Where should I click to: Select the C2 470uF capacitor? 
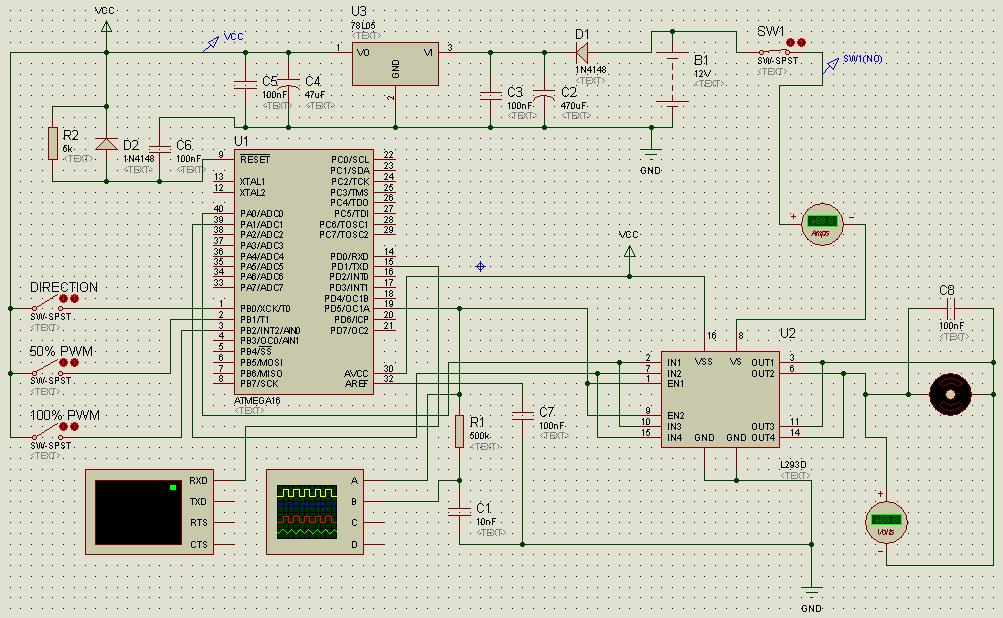(543, 94)
